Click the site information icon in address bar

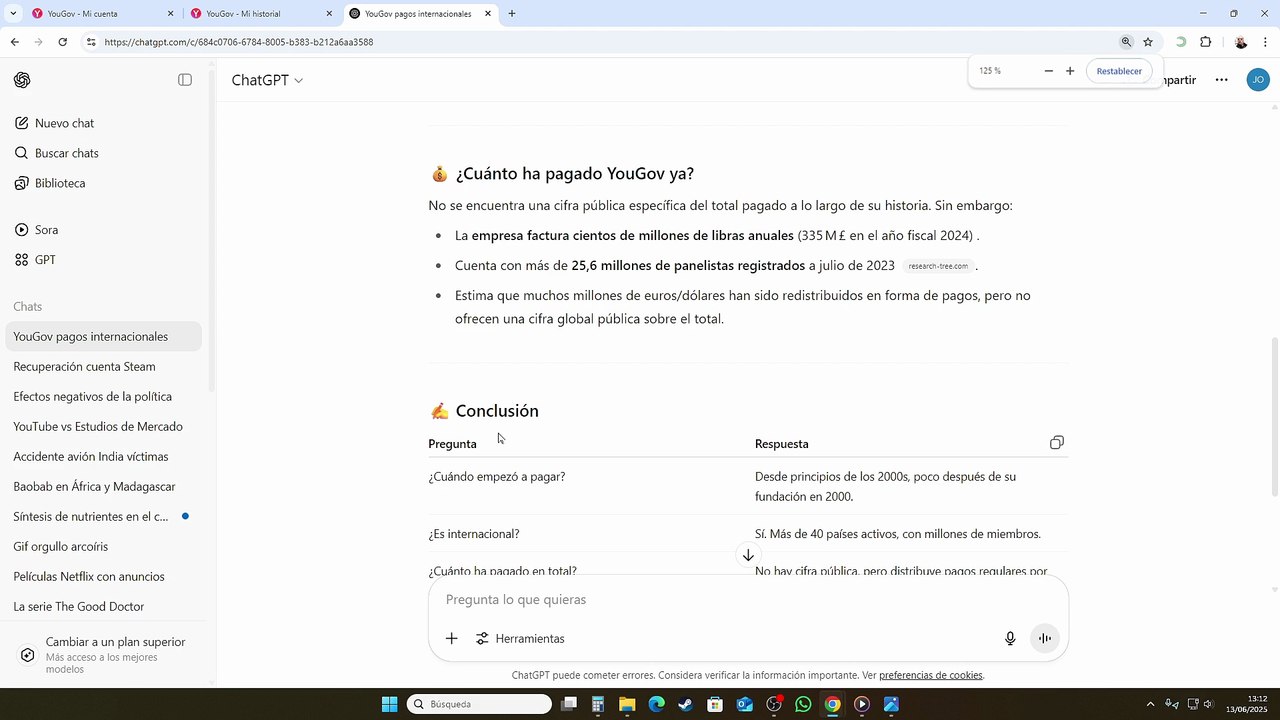tap(91, 42)
